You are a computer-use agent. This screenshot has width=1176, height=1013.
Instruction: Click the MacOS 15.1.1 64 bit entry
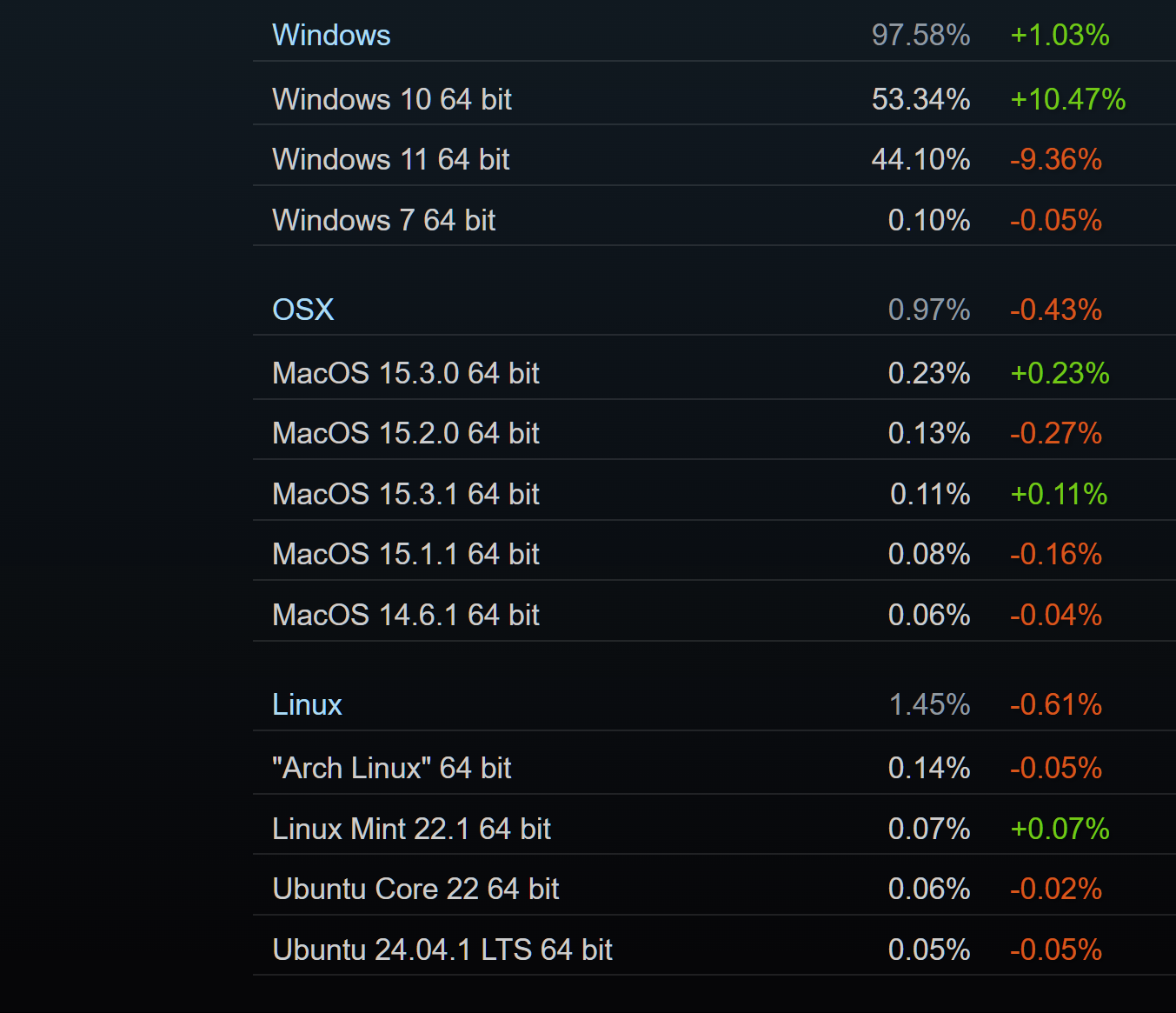[x=405, y=555]
